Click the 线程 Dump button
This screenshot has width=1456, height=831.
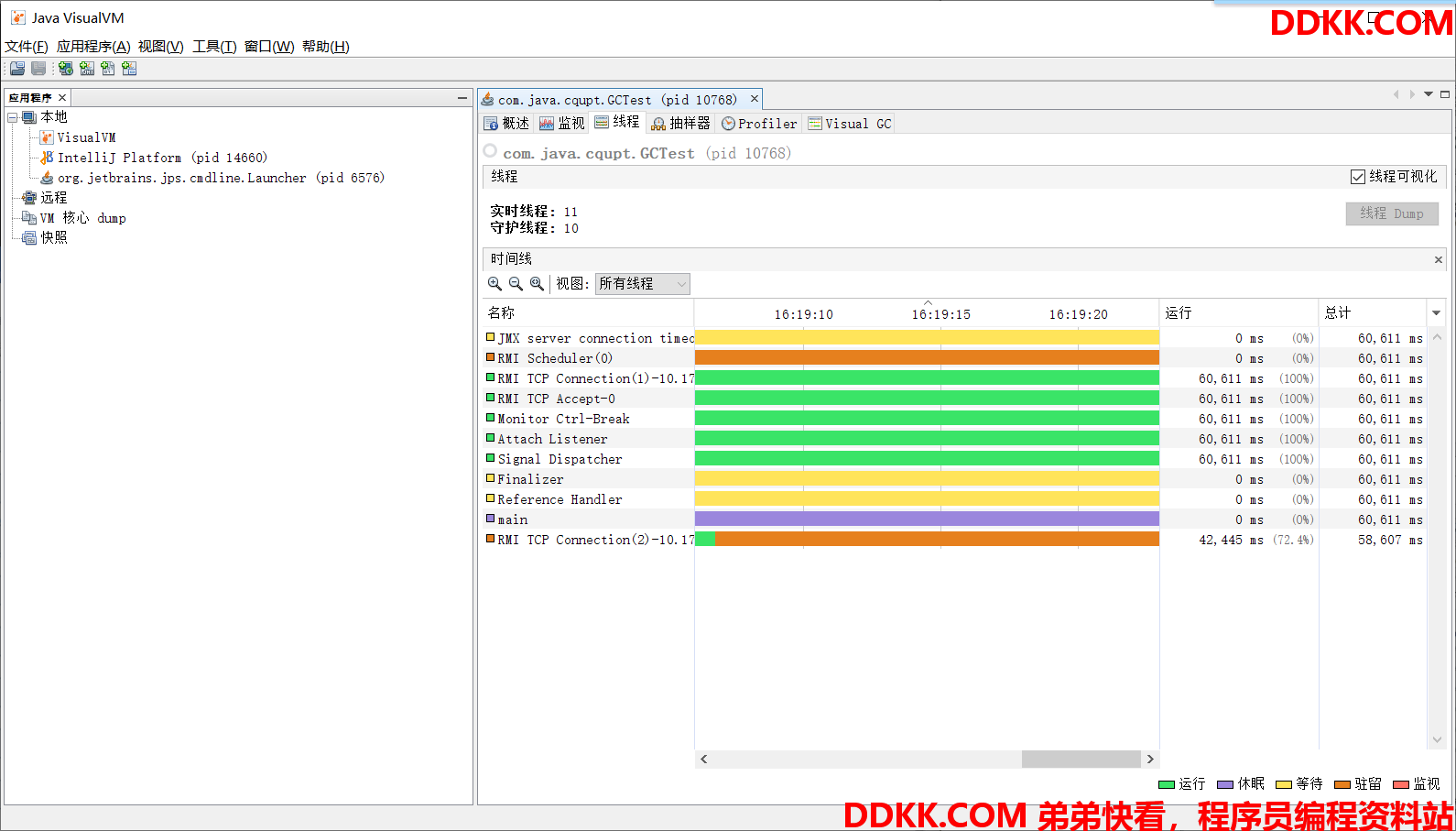coord(1392,213)
